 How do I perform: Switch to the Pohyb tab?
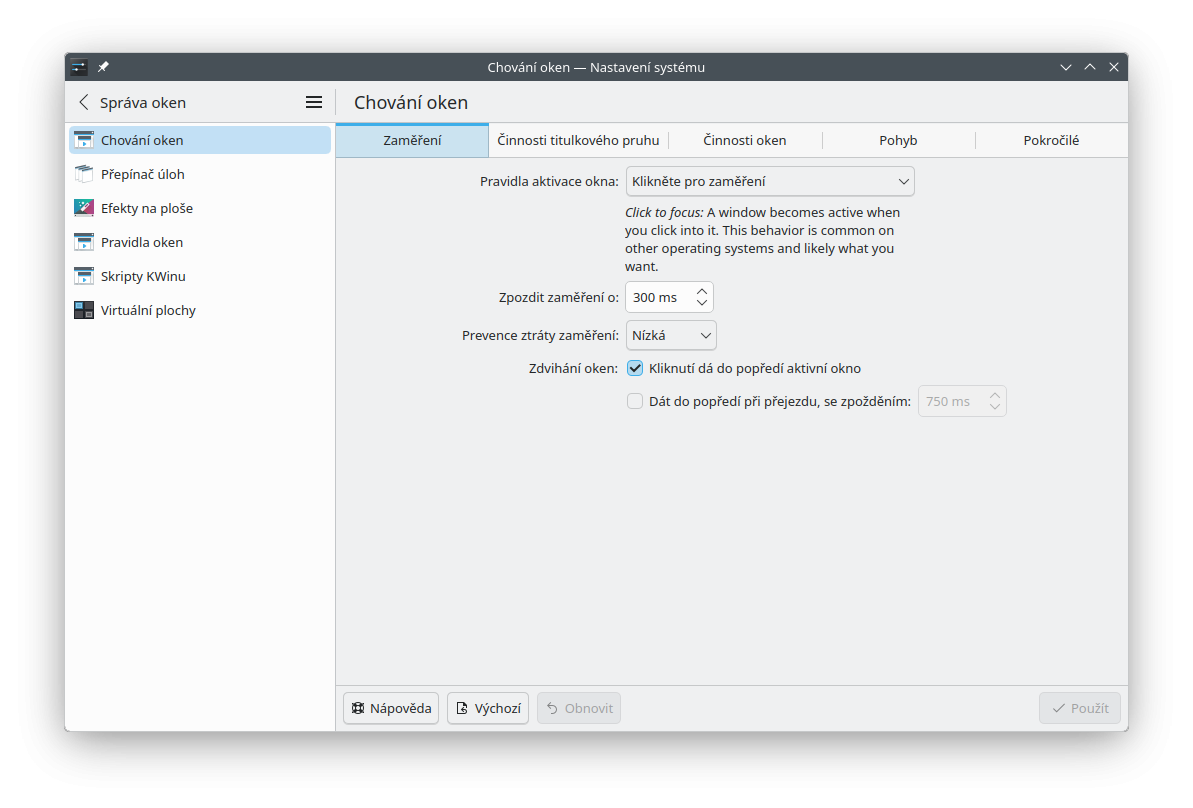click(898, 140)
